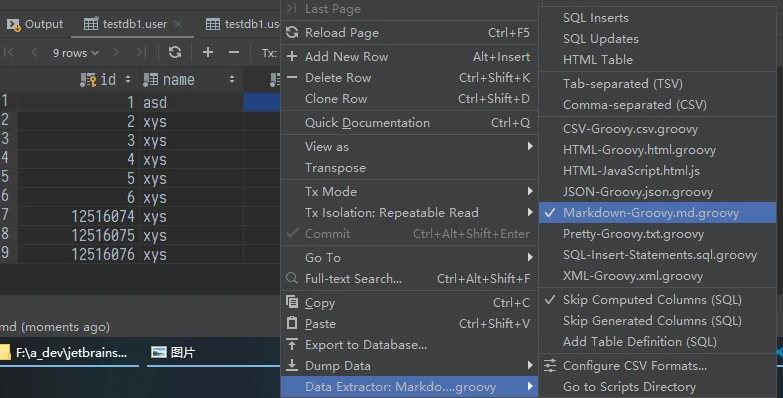Select the id cell 12516074
783x398 pixels.
78,216
